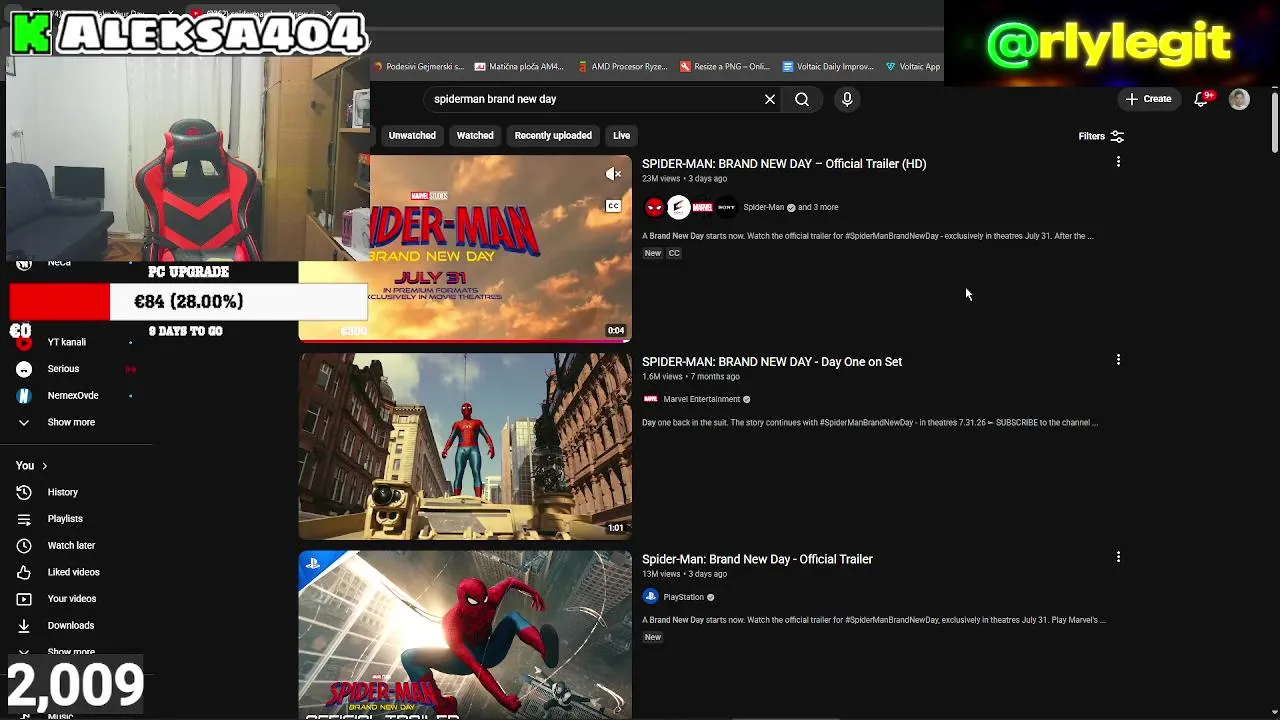This screenshot has height=720, width=1280.
Task: Open the Matična ploča AM4 bookmark
Action: [x=520, y=67]
